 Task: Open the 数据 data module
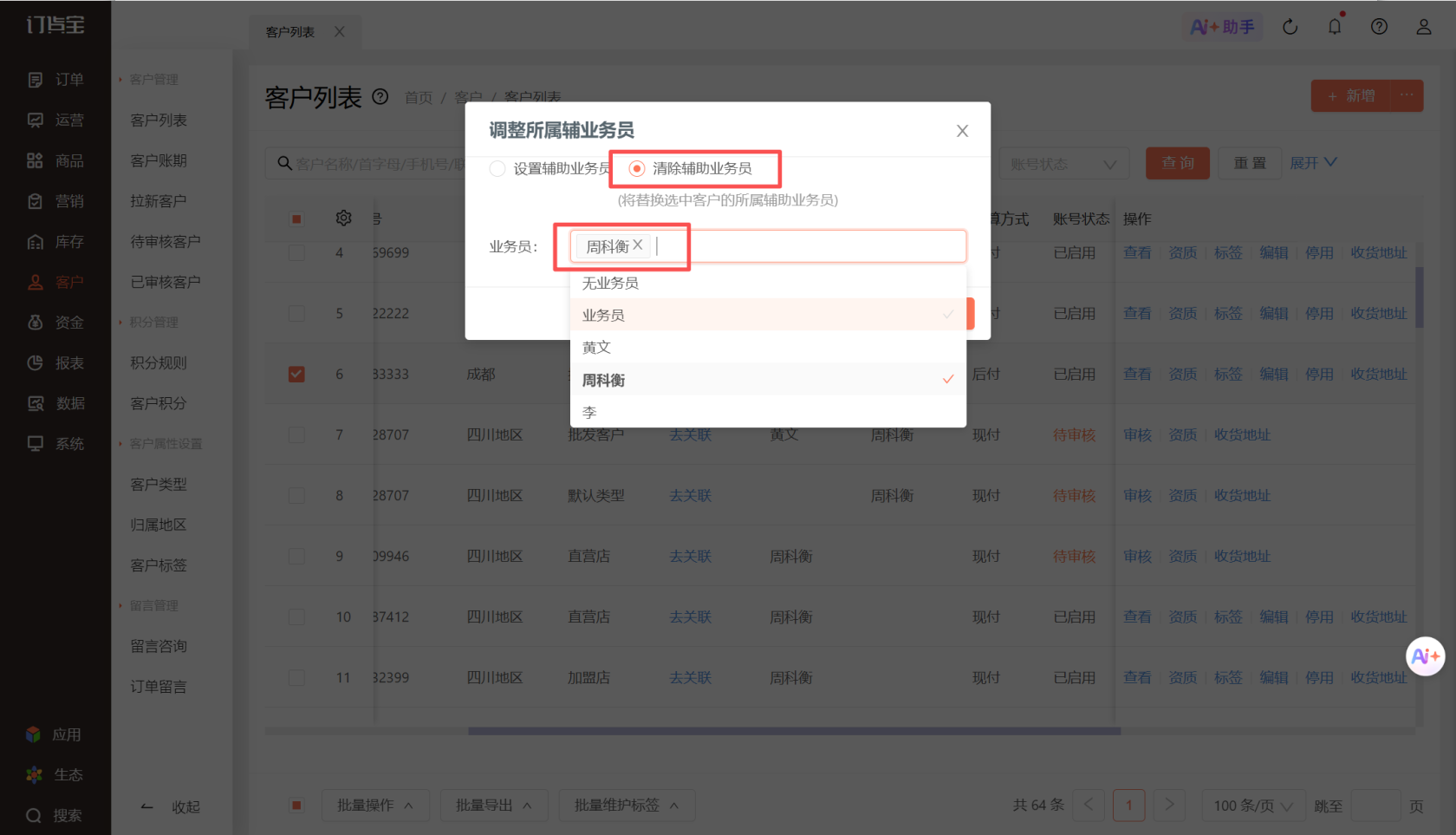(x=55, y=403)
